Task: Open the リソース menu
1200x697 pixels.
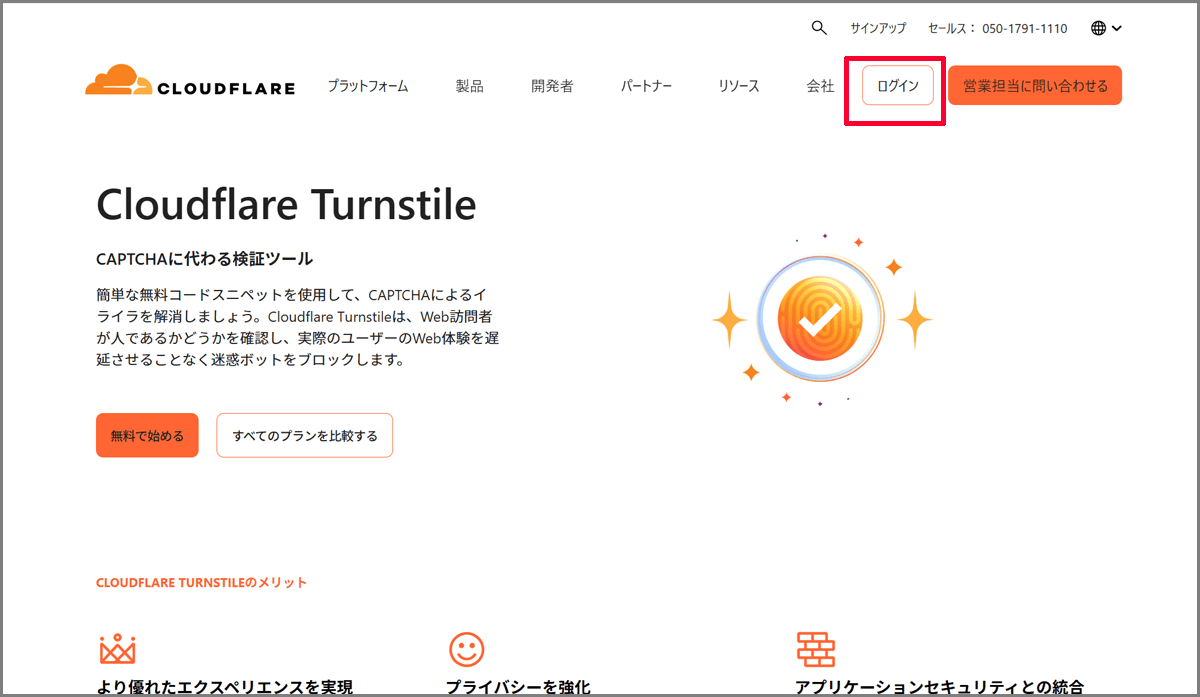Action: (739, 86)
